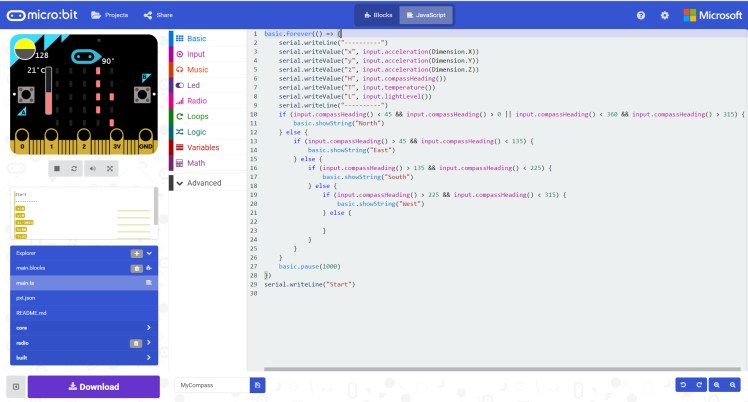
Task: Click main.ts file type icon
Action: [x=149, y=283]
